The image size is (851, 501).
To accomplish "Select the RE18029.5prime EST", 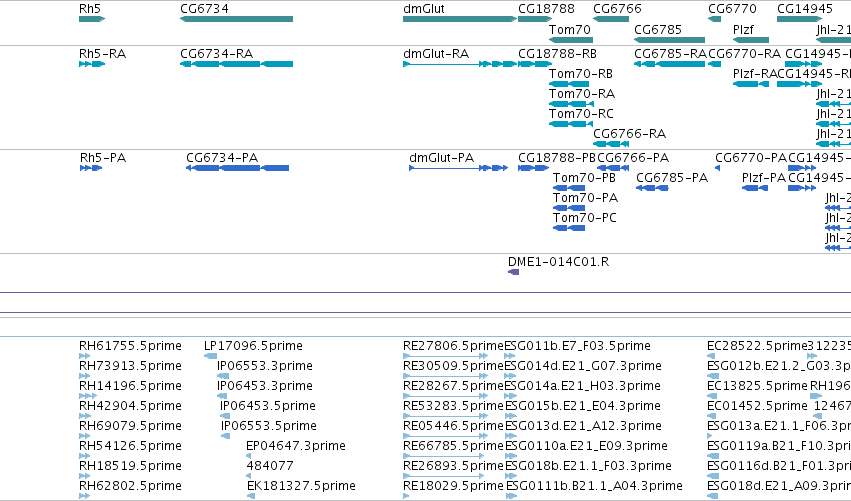I will point(454,486).
